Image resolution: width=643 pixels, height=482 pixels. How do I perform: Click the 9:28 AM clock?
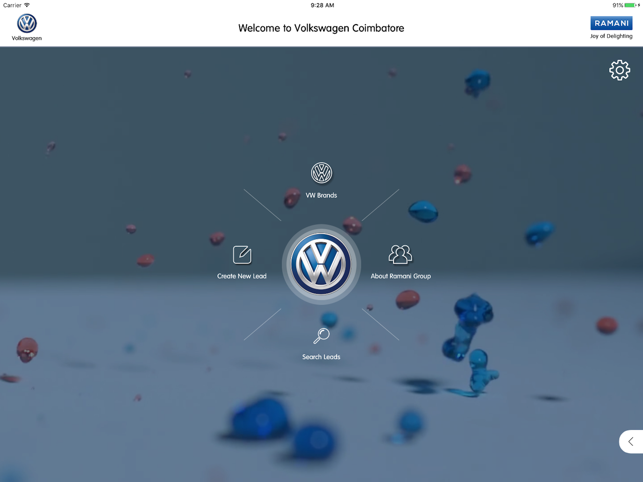click(x=322, y=5)
